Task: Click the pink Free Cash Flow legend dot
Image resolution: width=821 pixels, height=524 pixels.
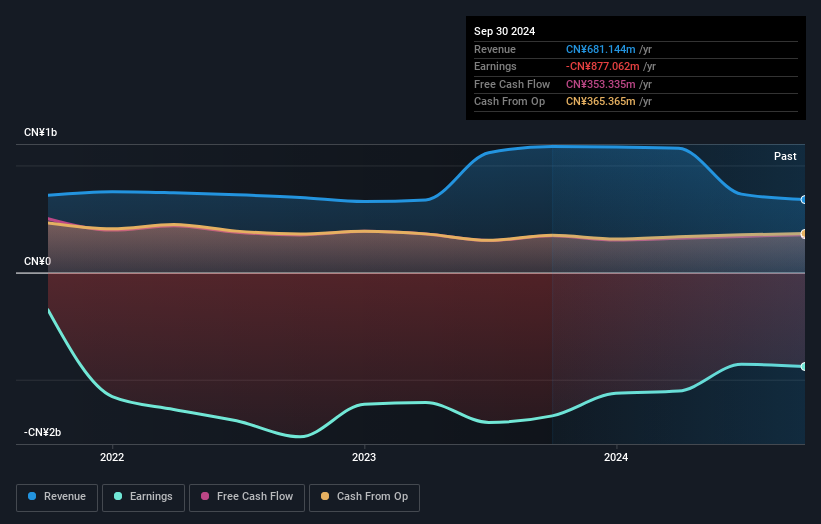Action: pyautogui.click(x=205, y=496)
